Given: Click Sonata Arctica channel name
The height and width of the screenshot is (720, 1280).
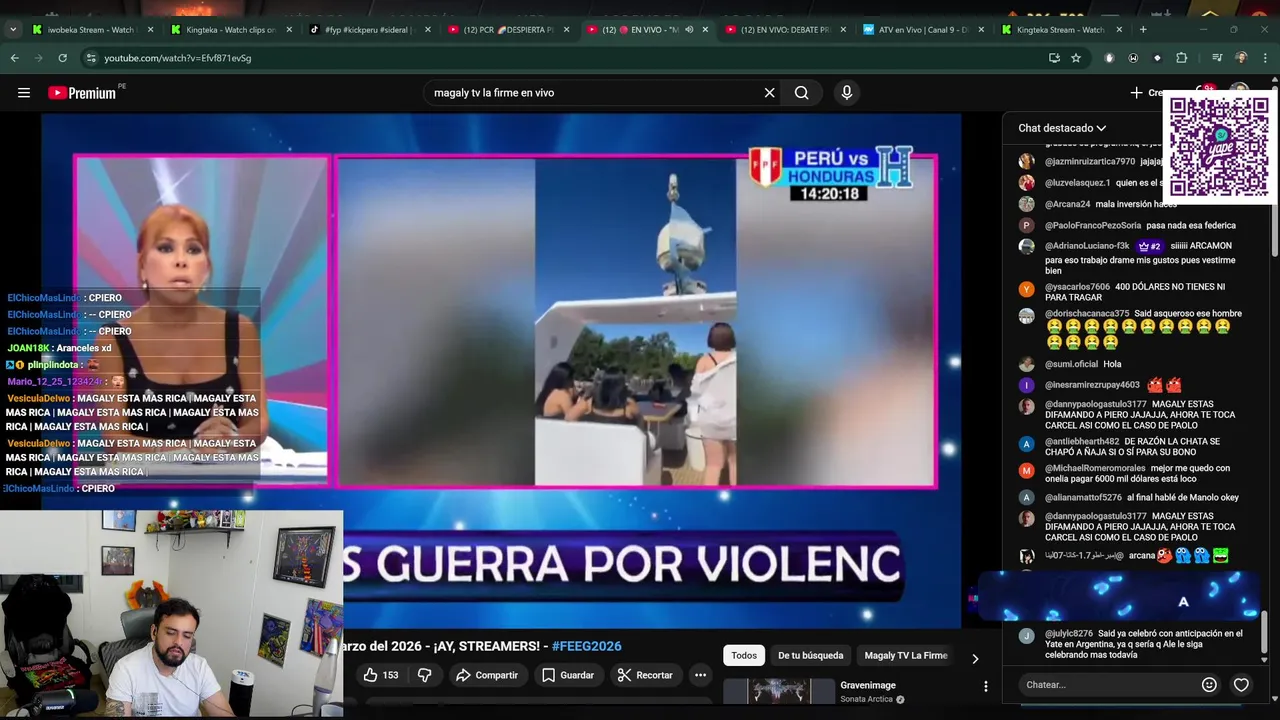Looking at the screenshot, I should [867, 699].
